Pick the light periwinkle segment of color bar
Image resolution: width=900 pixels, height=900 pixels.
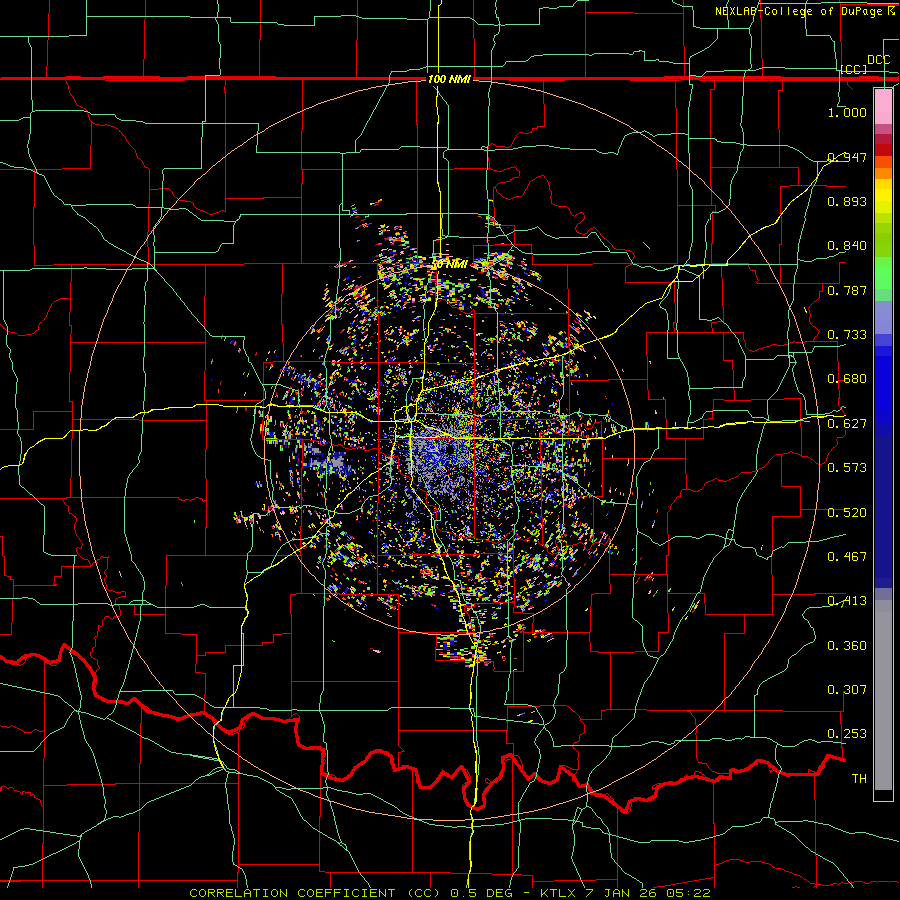click(883, 317)
